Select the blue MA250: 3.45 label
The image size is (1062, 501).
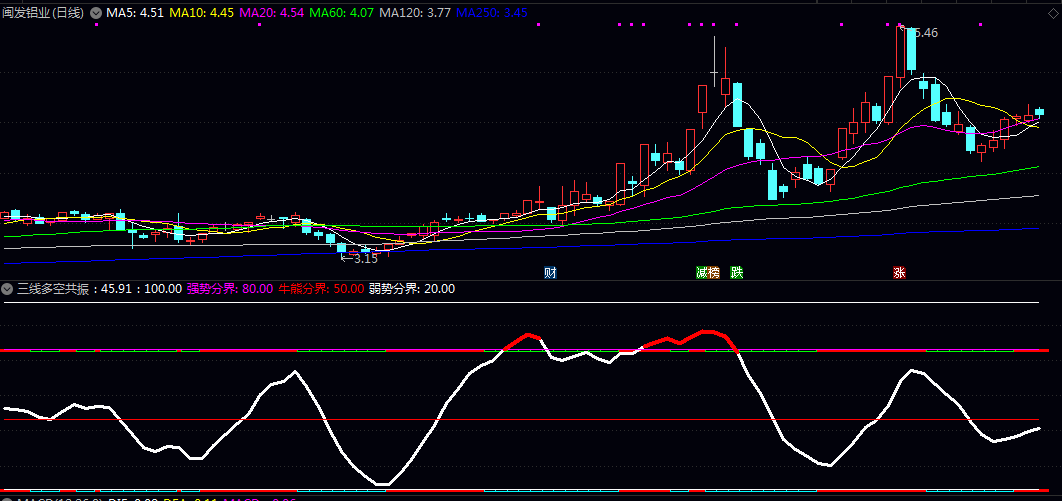point(493,13)
